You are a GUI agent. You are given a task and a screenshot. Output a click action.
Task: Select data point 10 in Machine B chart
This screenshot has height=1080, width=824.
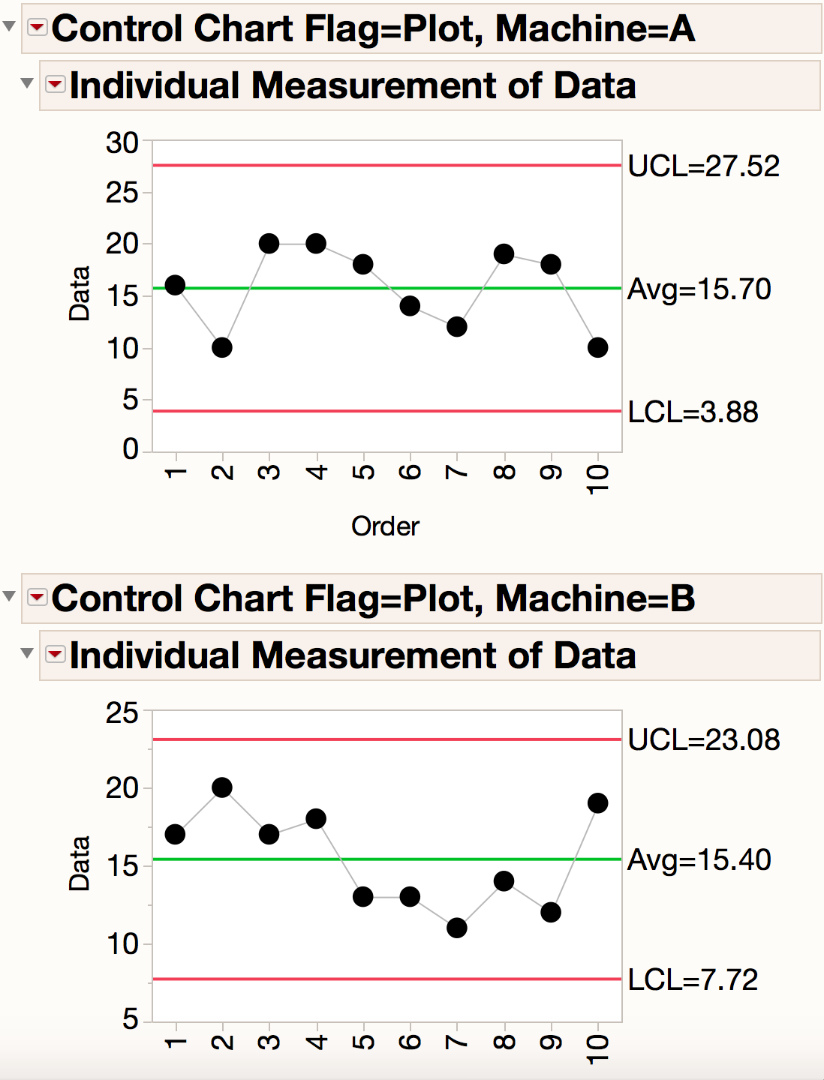pyautogui.click(x=598, y=803)
